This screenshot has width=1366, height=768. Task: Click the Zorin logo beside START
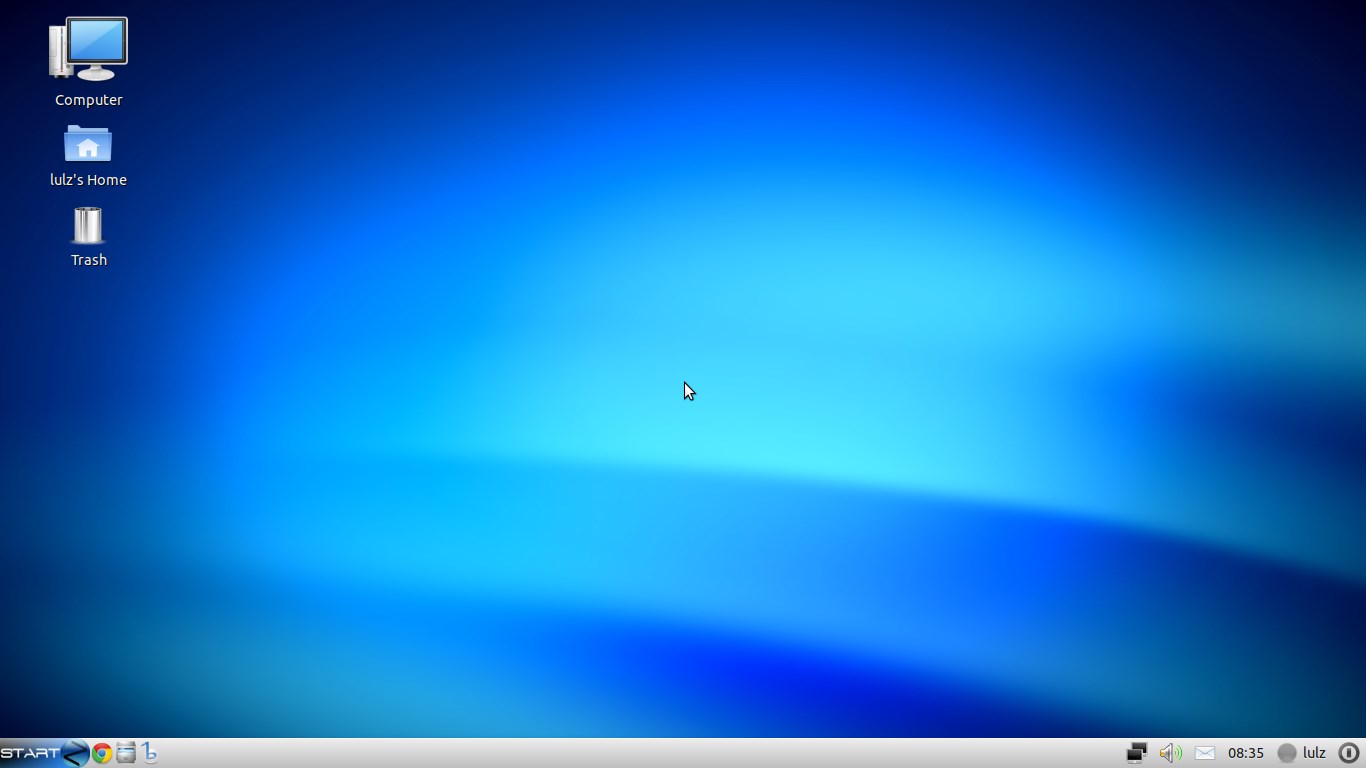pos(75,753)
